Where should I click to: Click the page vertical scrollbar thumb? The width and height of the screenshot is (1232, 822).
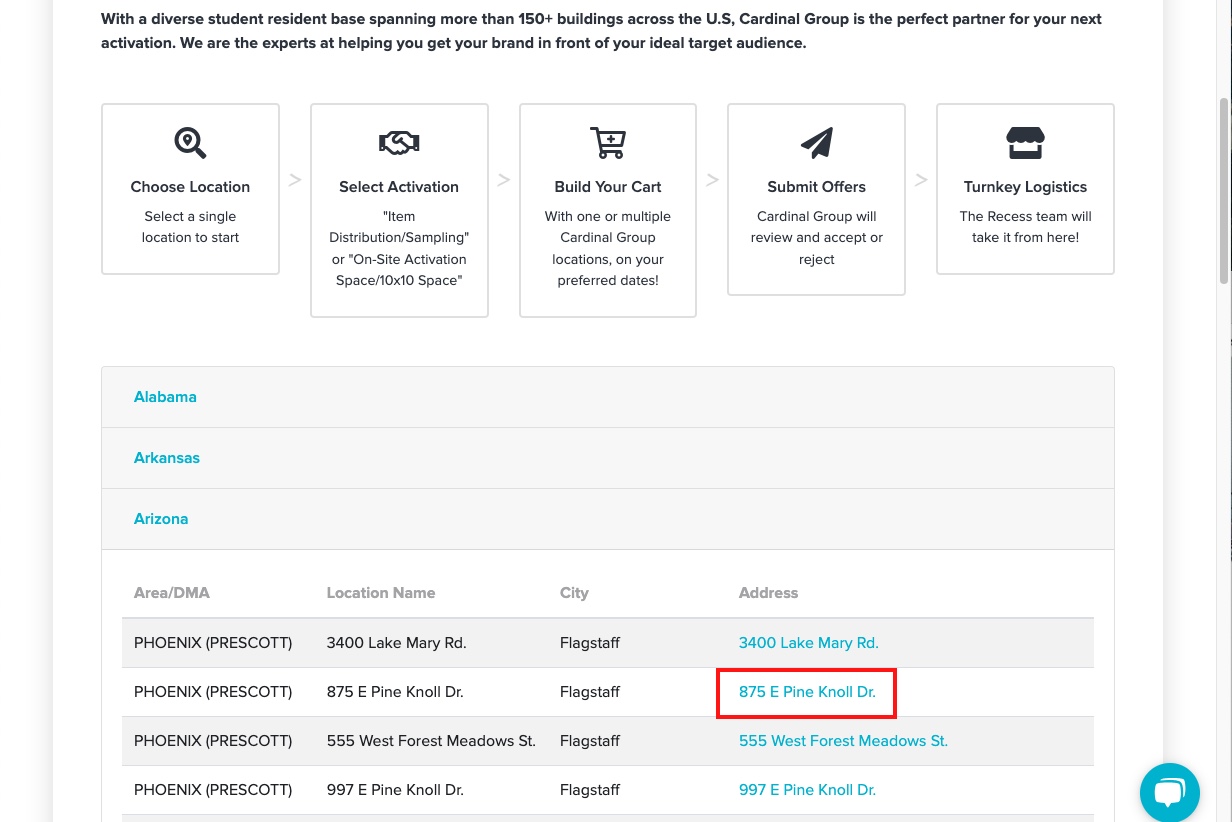tap(1224, 190)
